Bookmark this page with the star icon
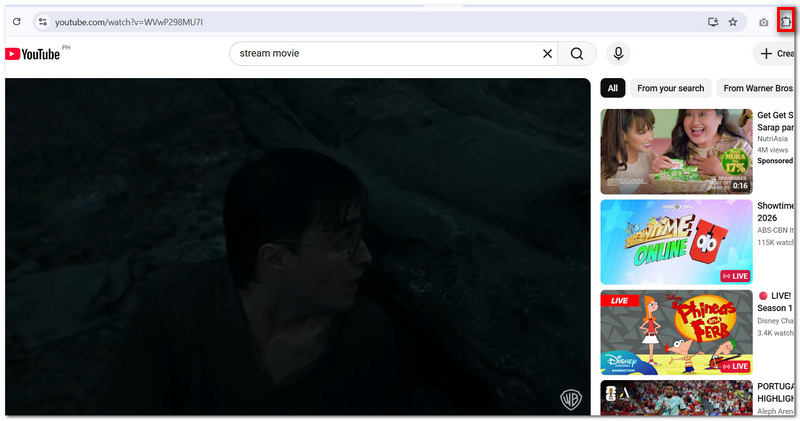This screenshot has width=800, height=421. pyautogui.click(x=733, y=22)
